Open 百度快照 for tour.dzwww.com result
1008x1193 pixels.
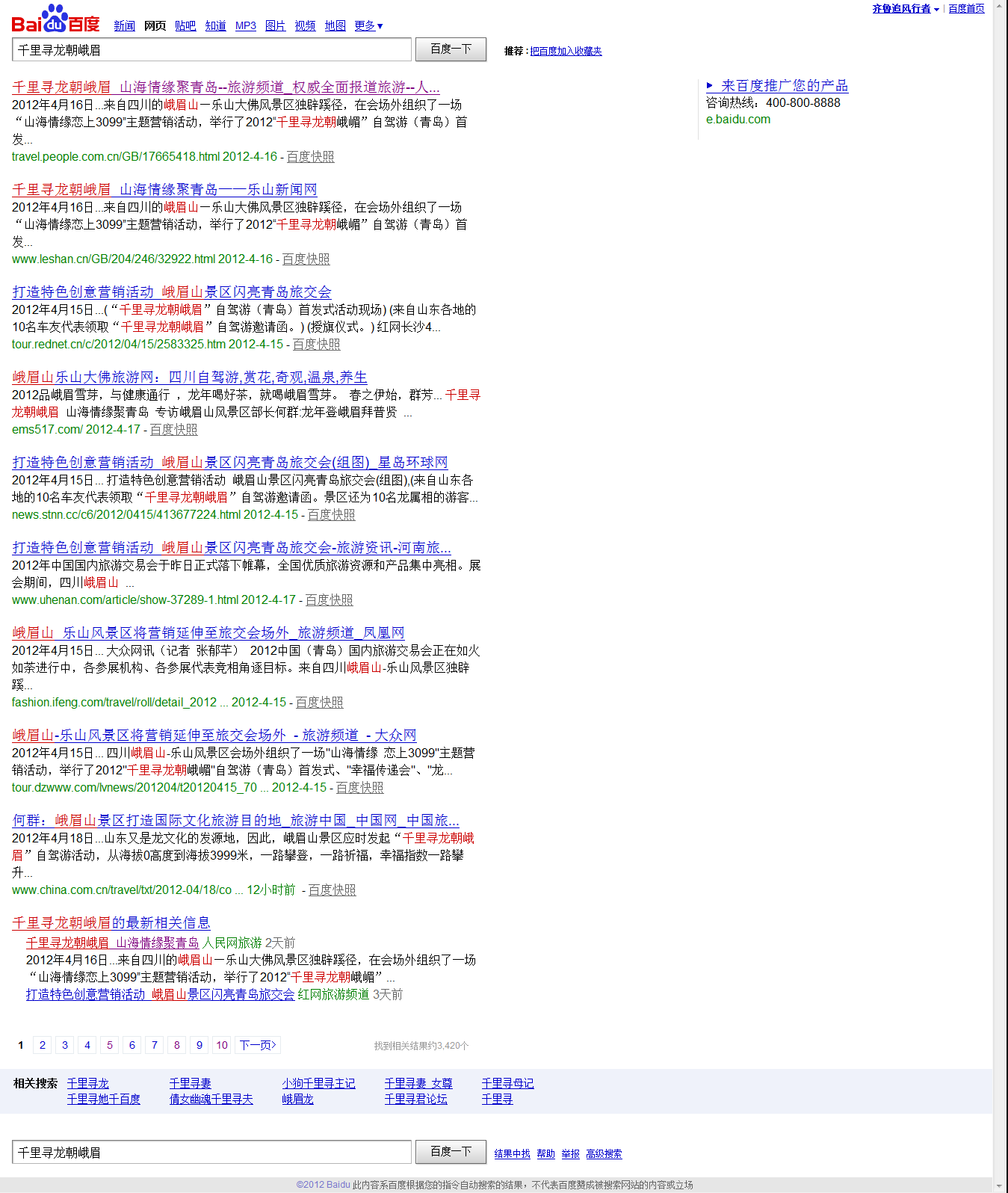tap(360, 788)
